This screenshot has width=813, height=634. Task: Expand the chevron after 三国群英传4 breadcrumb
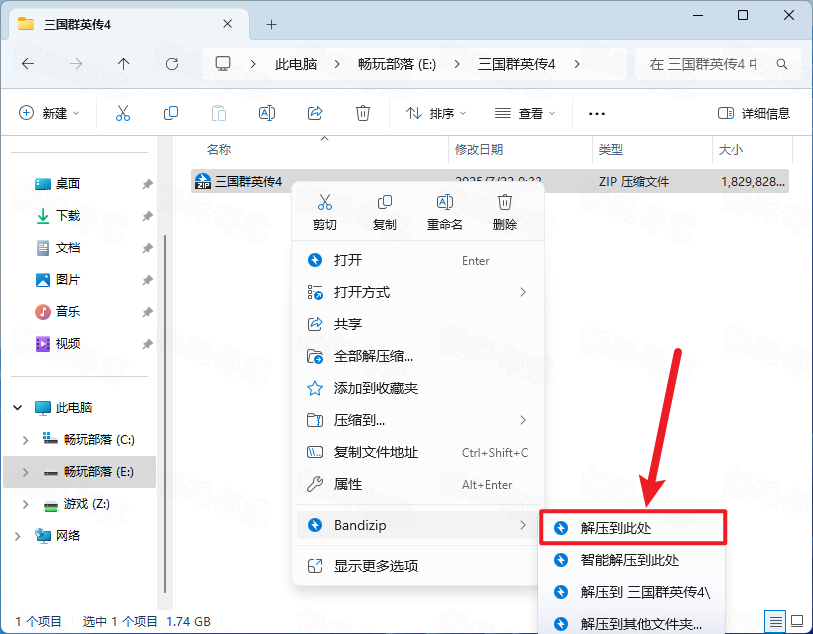point(577,64)
